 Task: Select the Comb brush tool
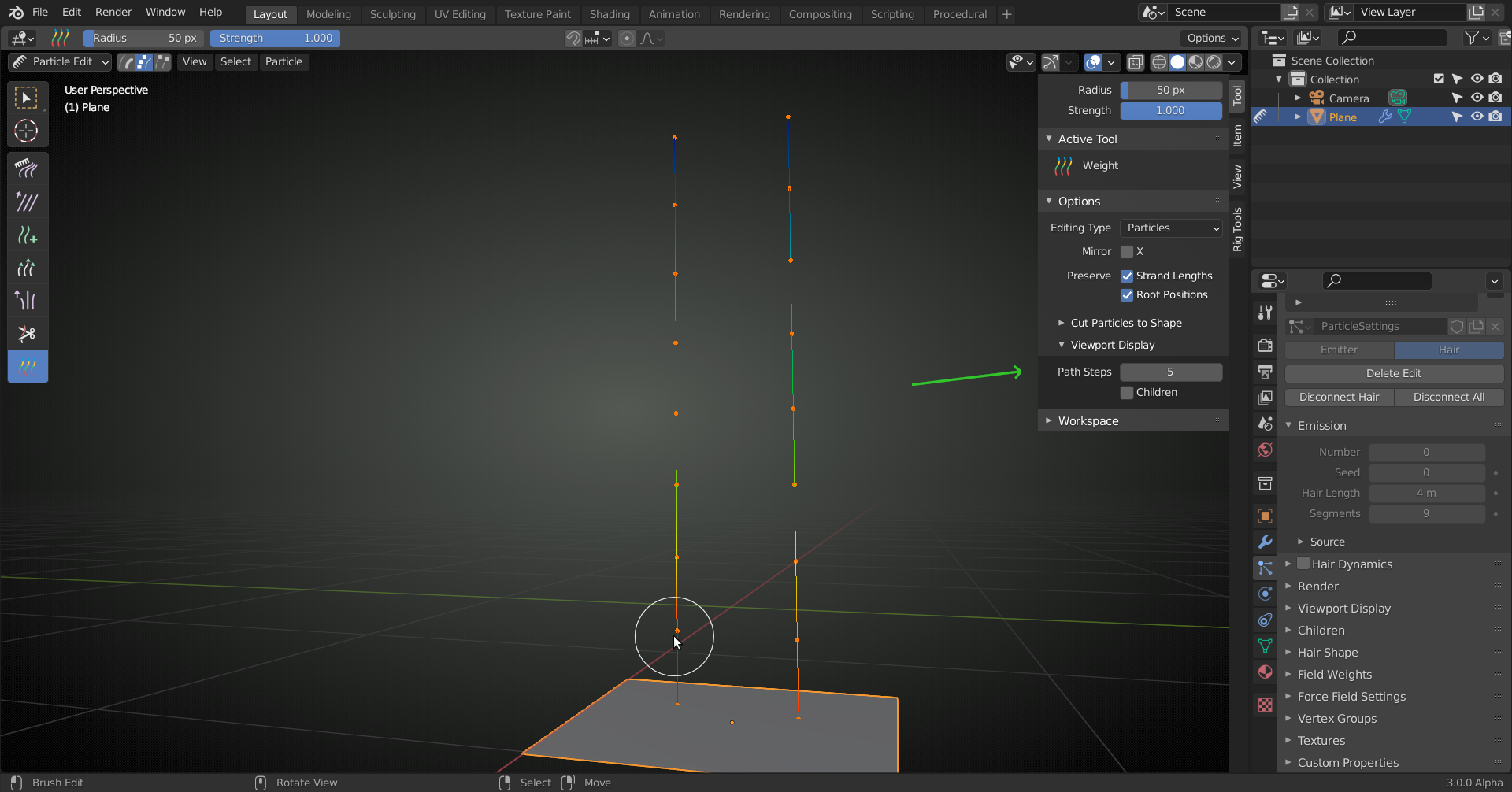coord(27,168)
